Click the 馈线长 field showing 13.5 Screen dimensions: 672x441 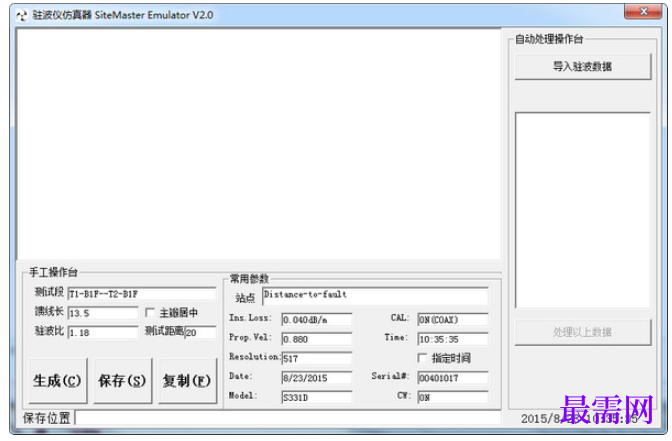(103, 313)
